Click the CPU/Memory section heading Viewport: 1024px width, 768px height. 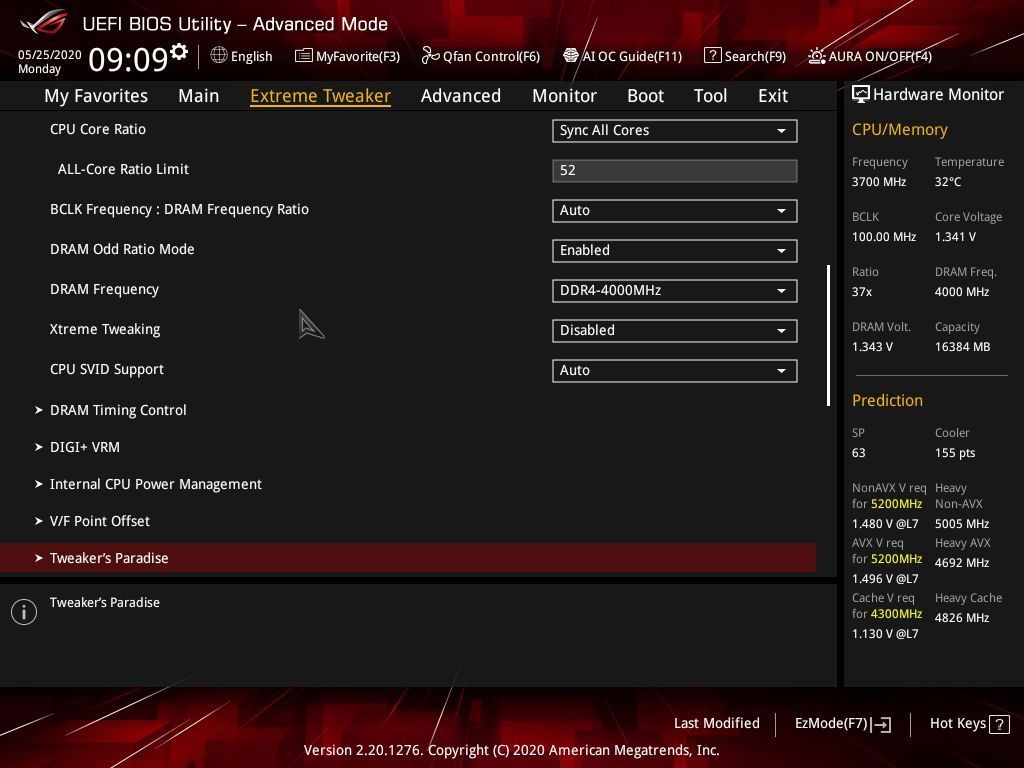(899, 129)
